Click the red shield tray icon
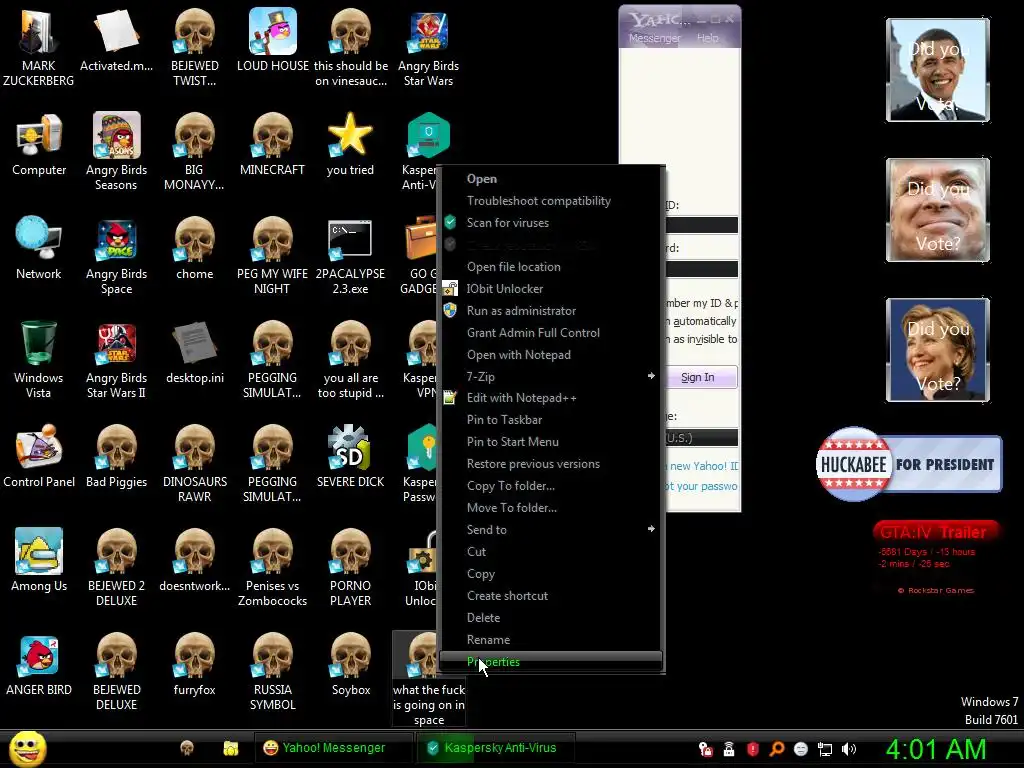The width and height of the screenshot is (1024, 768). click(x=752, y=749)
